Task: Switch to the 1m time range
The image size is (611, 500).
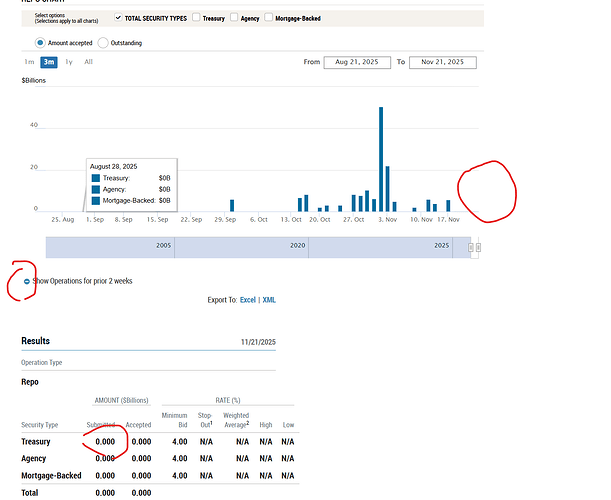Action: pos(29,62)
